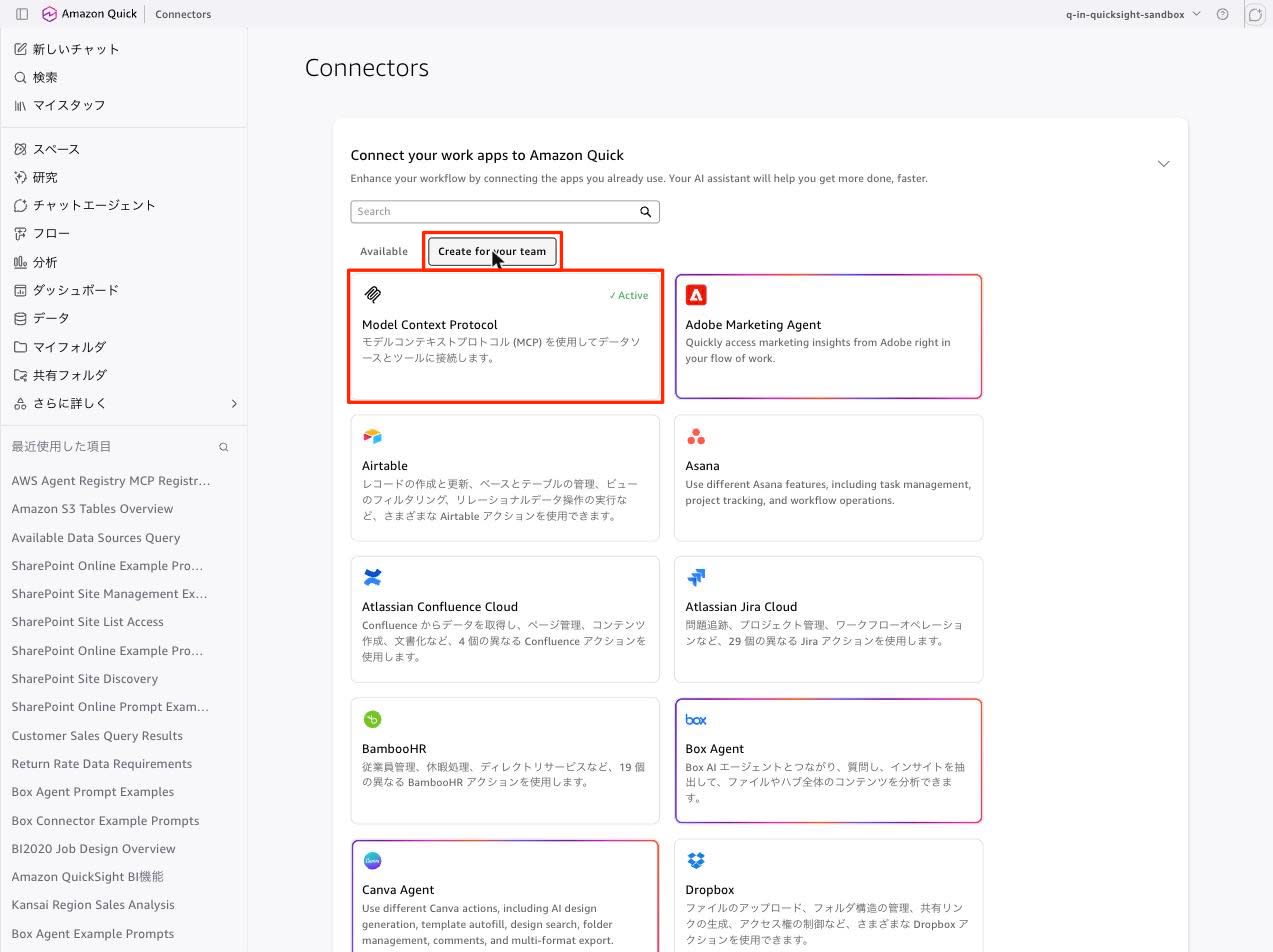Search recent items magnifier icon

tap(224, 447)
